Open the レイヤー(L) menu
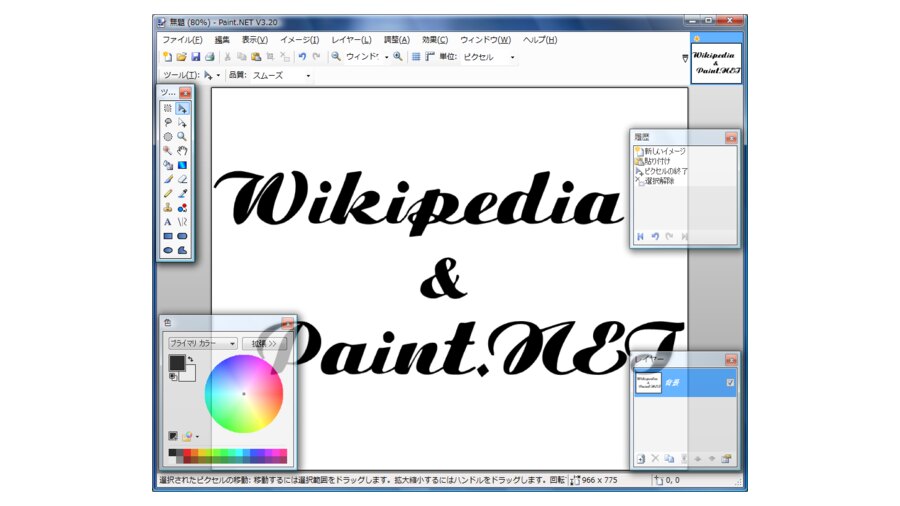This screenshot has height=506, width=900. click(x=351, y=40)
